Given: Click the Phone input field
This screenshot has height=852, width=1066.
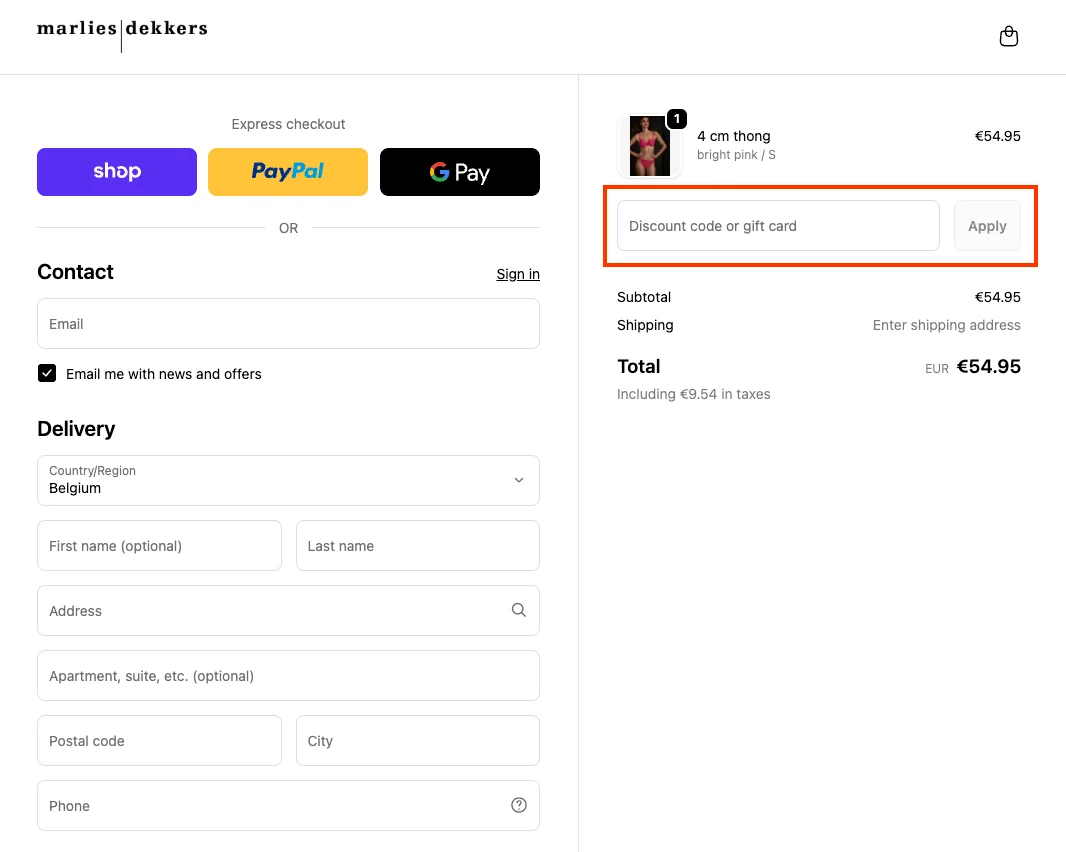Looking at the screenshot, I should pos(288,806).
